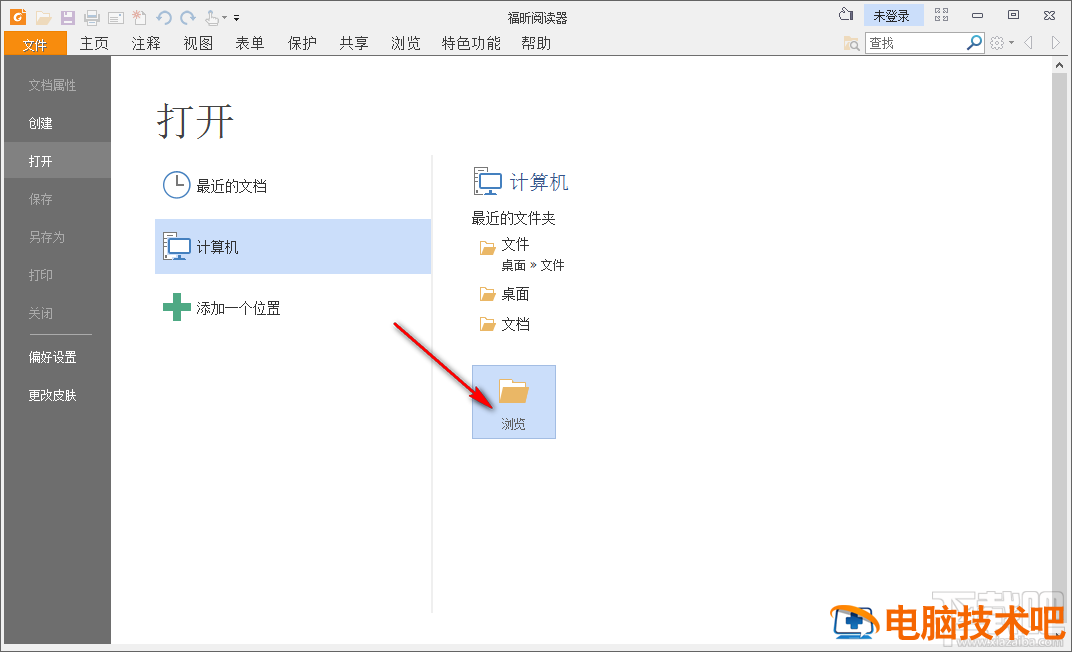Click the save floppy disk icon
Viewport: 1072px width, 652px height.
pos(68,18)
